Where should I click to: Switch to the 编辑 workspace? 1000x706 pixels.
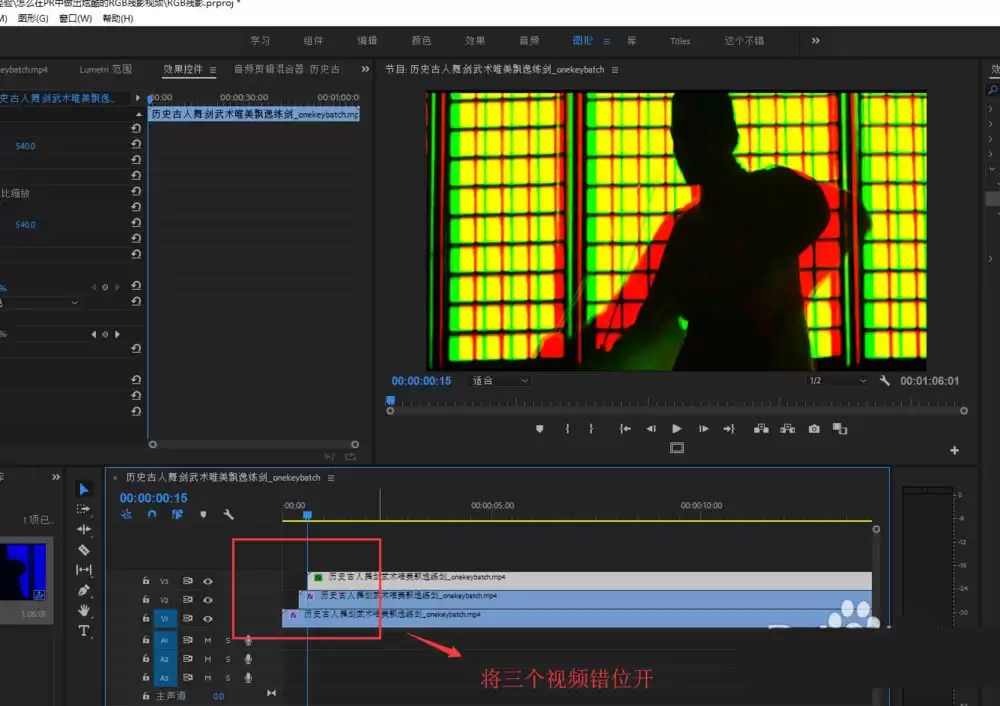pyautogui.click(x=367, y=40)
